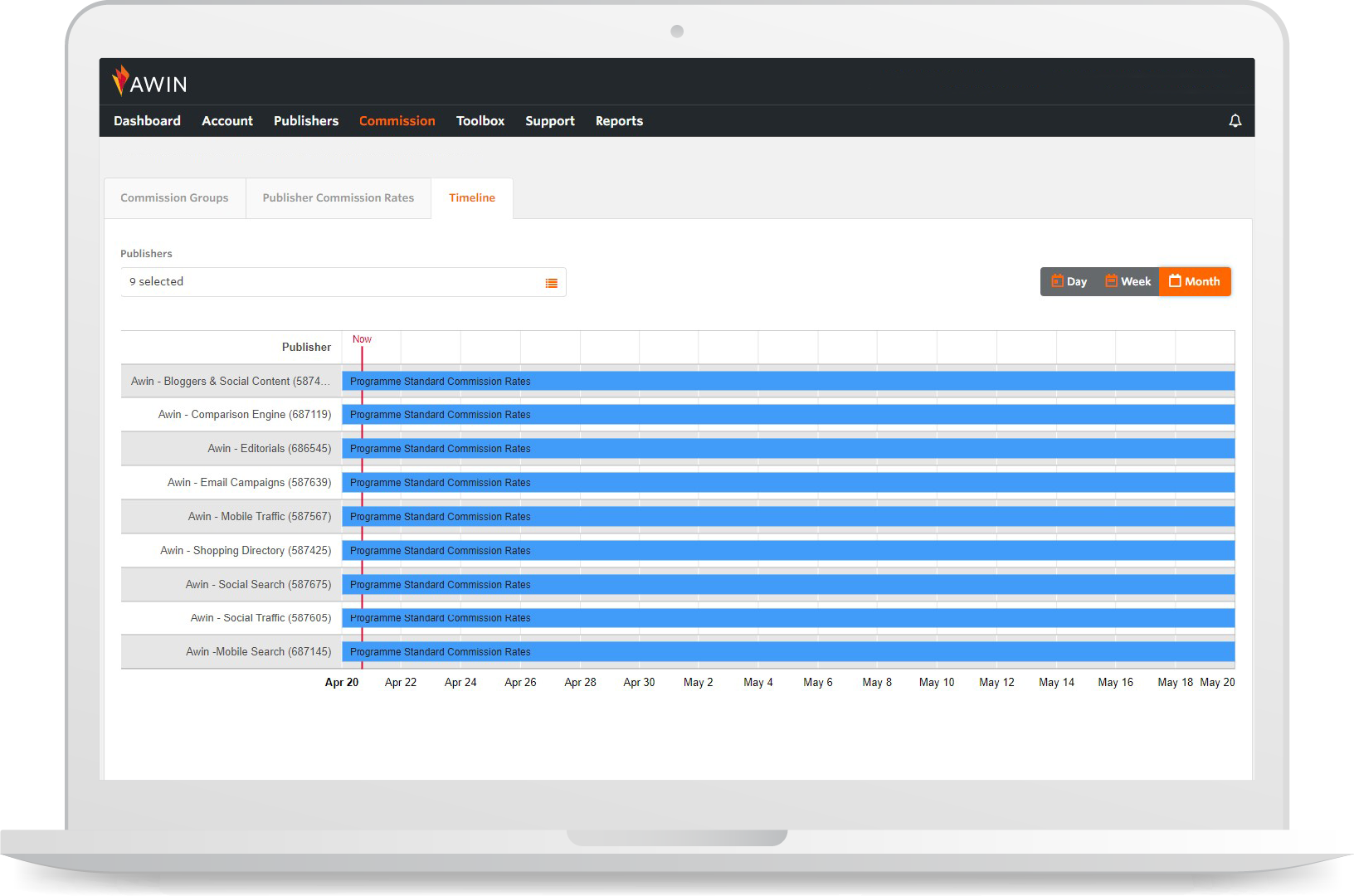Click Apr 26 date on timeline axis
1354x896 pixels.
(x=520, y=683)
